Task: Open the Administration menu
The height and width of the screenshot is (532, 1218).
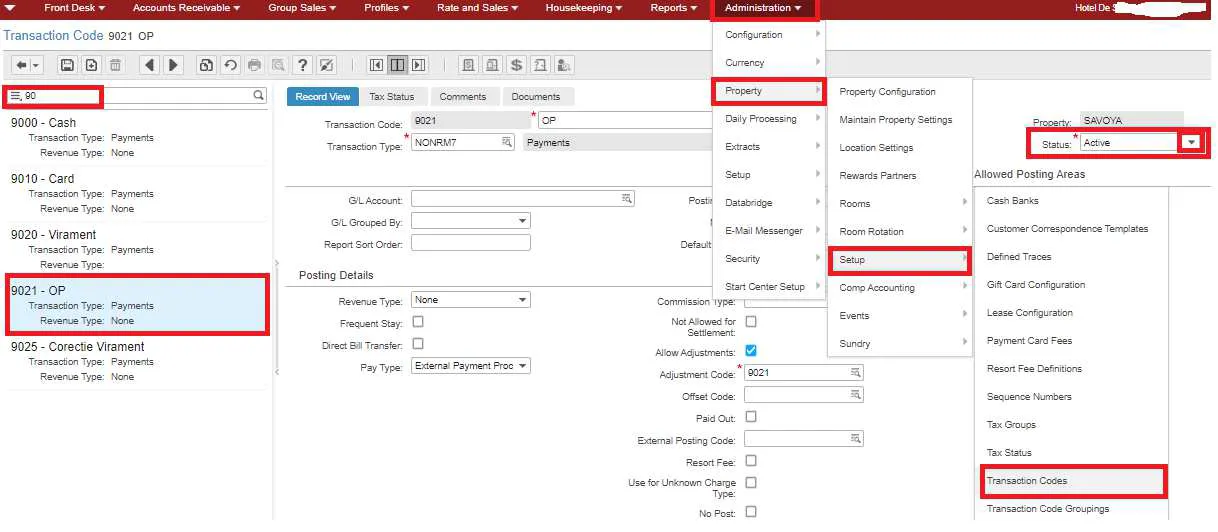Action: [x=764, y=8]
